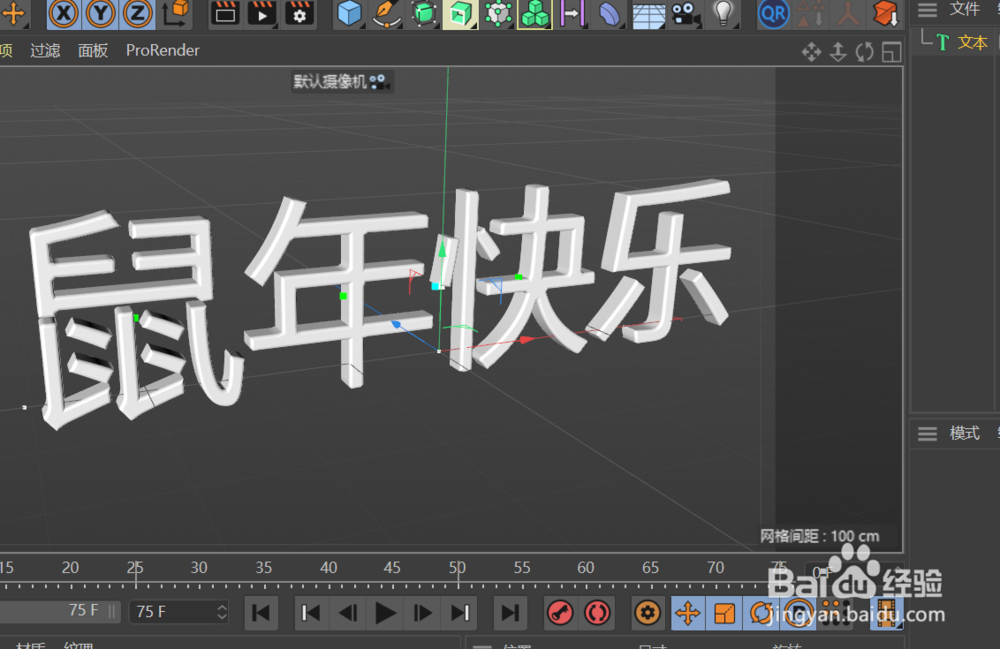Select the Move tool in the toolbar

pyautogui.click(x=12, y=14)
